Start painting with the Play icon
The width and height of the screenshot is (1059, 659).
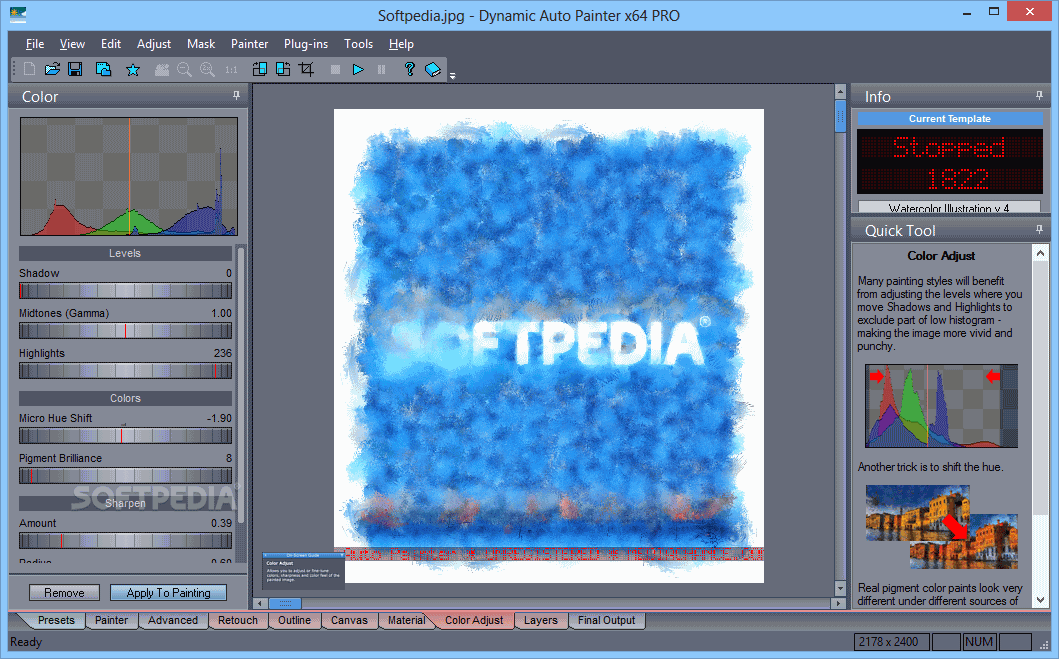359,69
